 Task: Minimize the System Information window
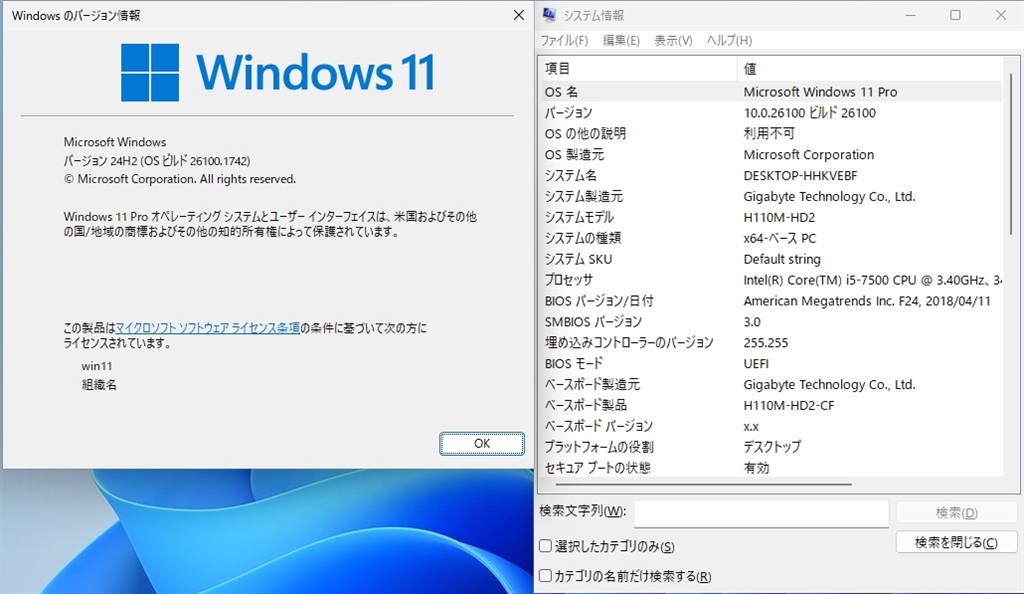[x=910, y=15]
